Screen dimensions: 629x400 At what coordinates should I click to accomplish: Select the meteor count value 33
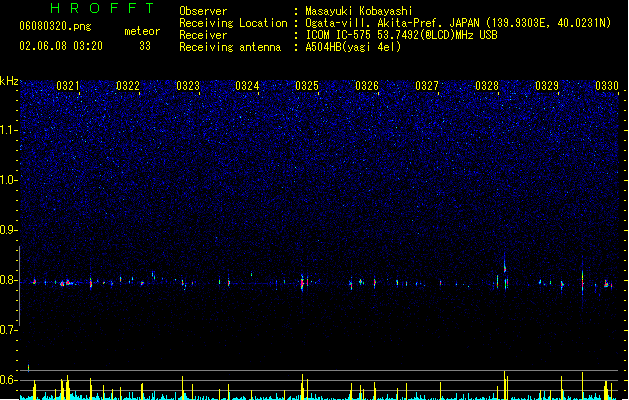(x=145, y=46)
